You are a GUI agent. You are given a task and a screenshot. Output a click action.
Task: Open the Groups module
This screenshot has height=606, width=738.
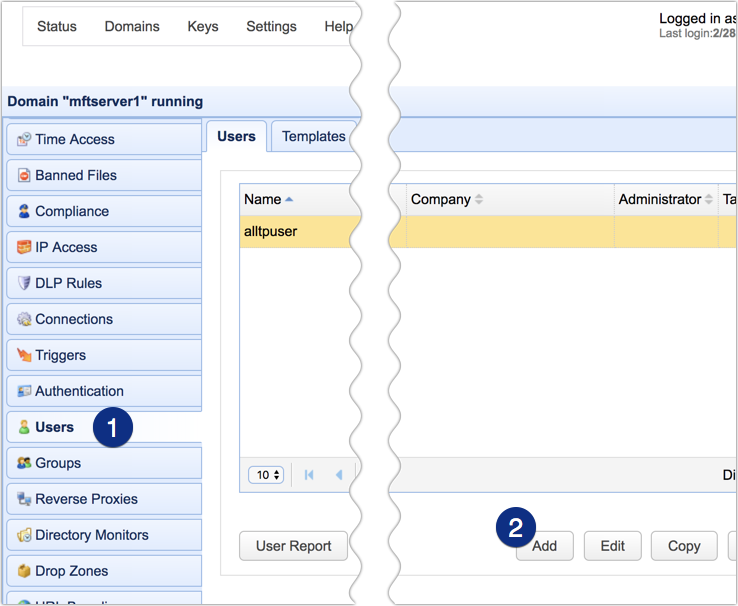[58, 463]
